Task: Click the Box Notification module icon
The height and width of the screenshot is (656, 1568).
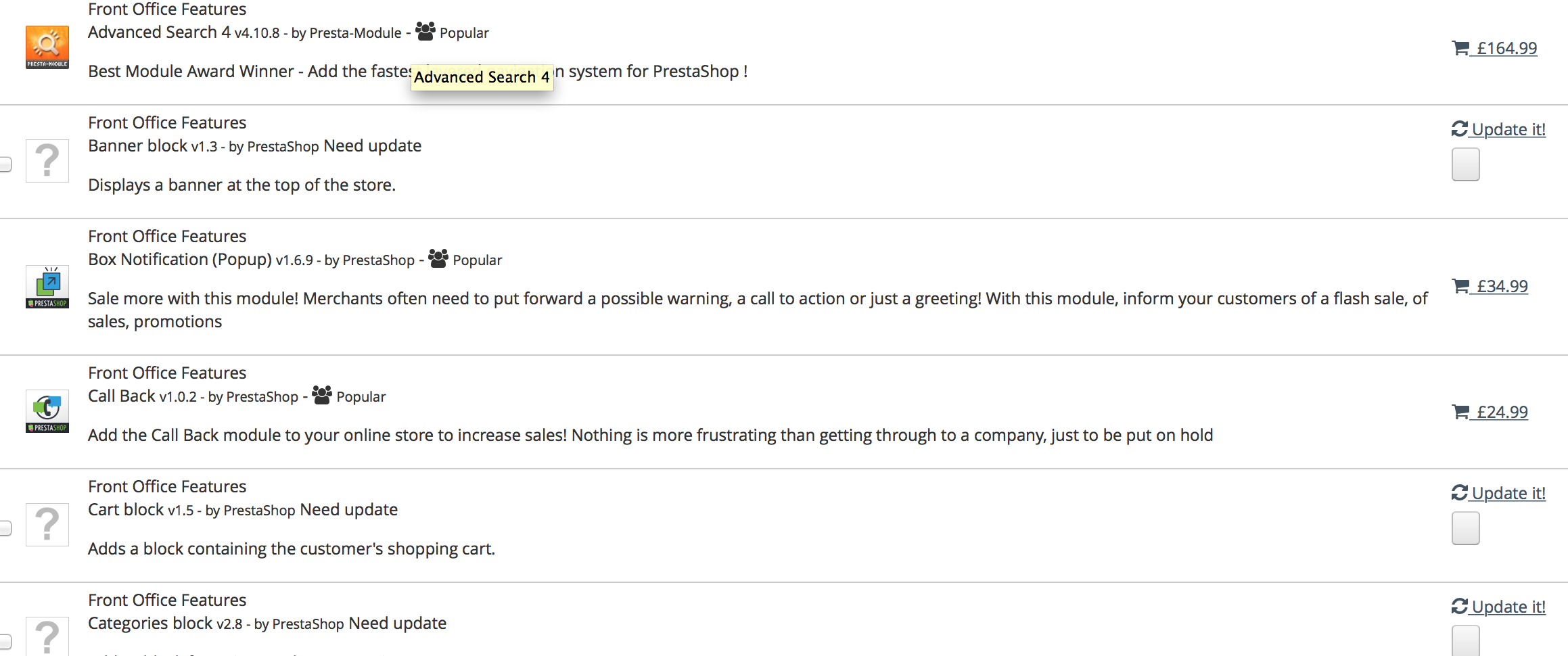Action: pos(47,287)
